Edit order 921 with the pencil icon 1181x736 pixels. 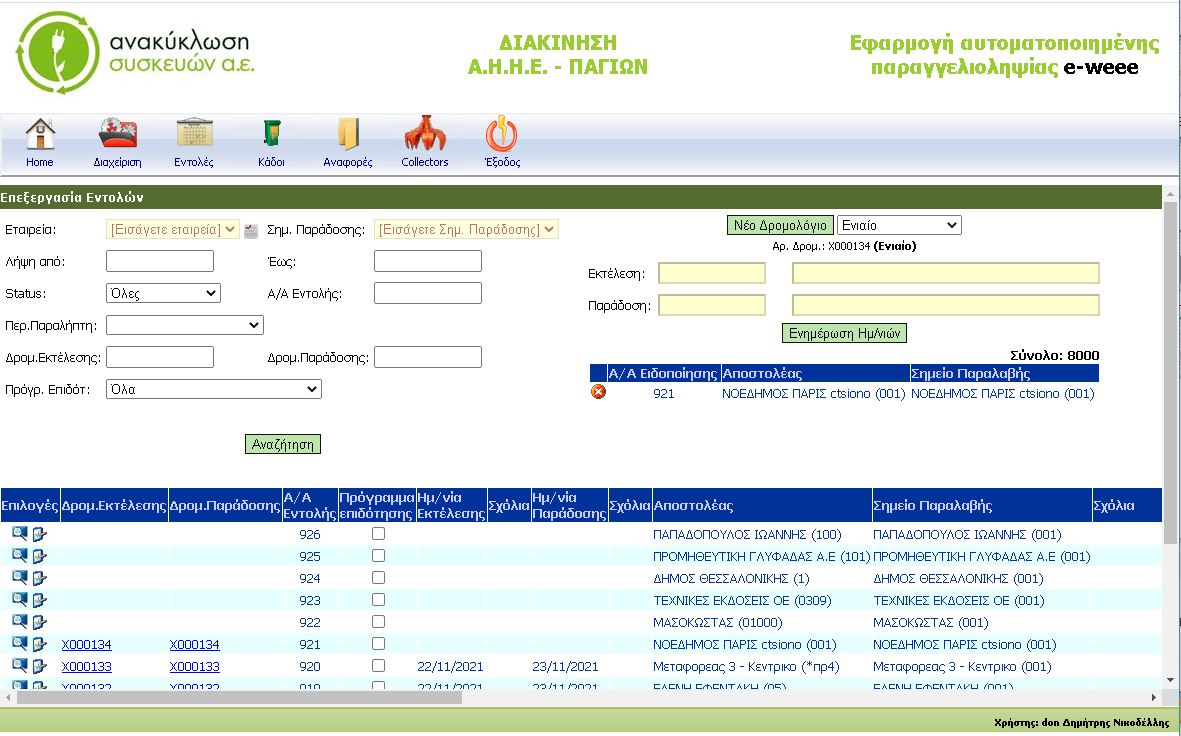click(39, 643)
